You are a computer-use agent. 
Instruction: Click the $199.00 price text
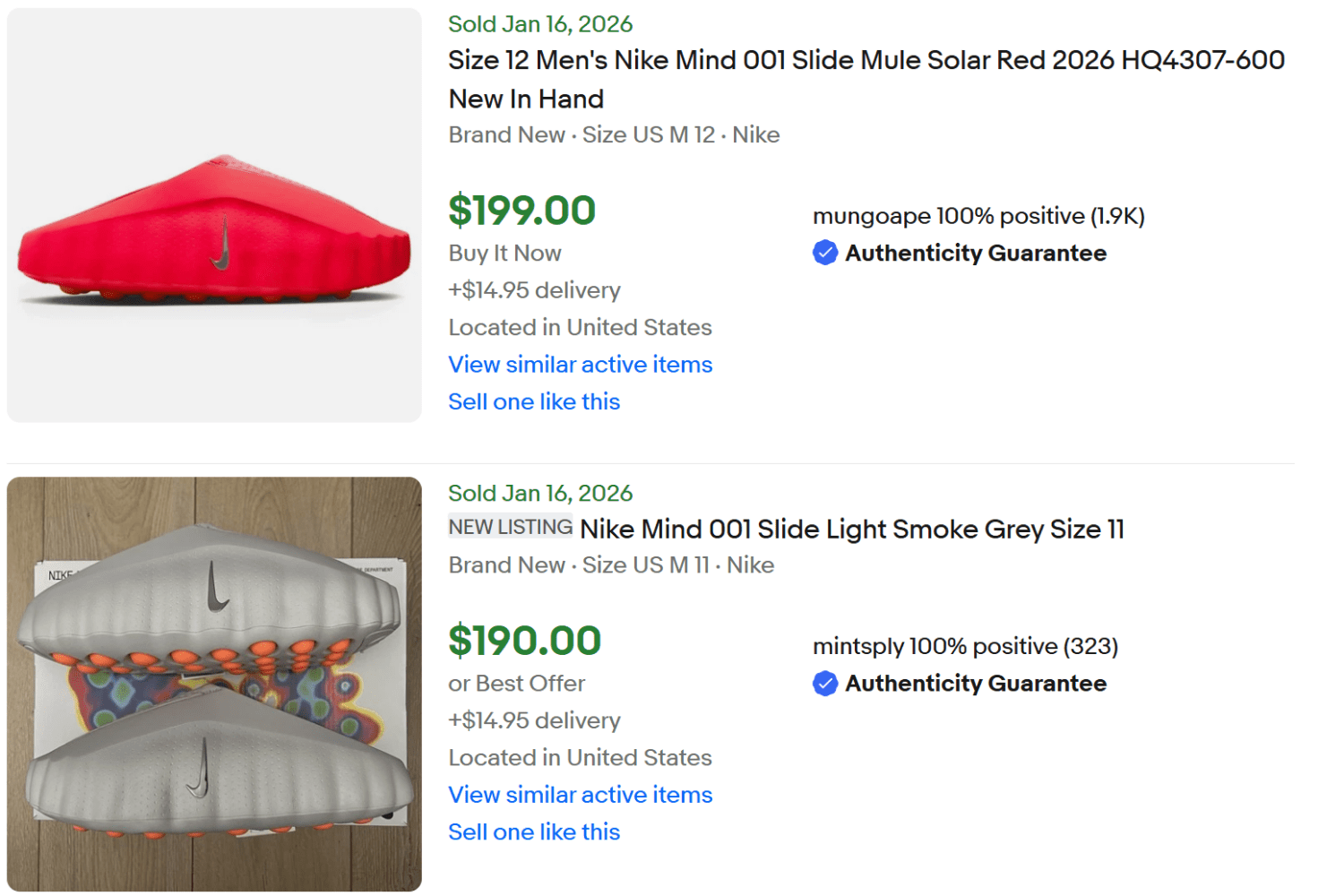(x=521, y=210)
